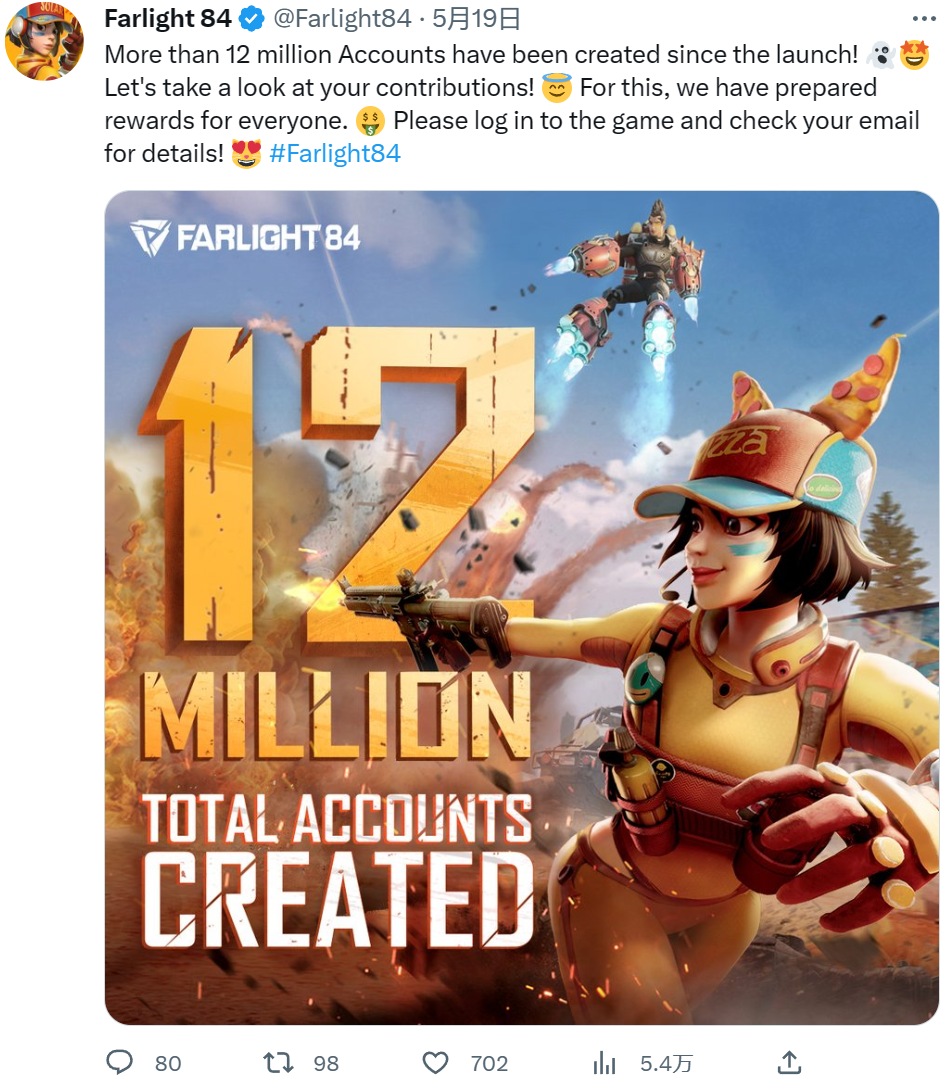Click the Farlight 84 logo in image
This screenshot has height=1080, width=947.
[244, 238]
